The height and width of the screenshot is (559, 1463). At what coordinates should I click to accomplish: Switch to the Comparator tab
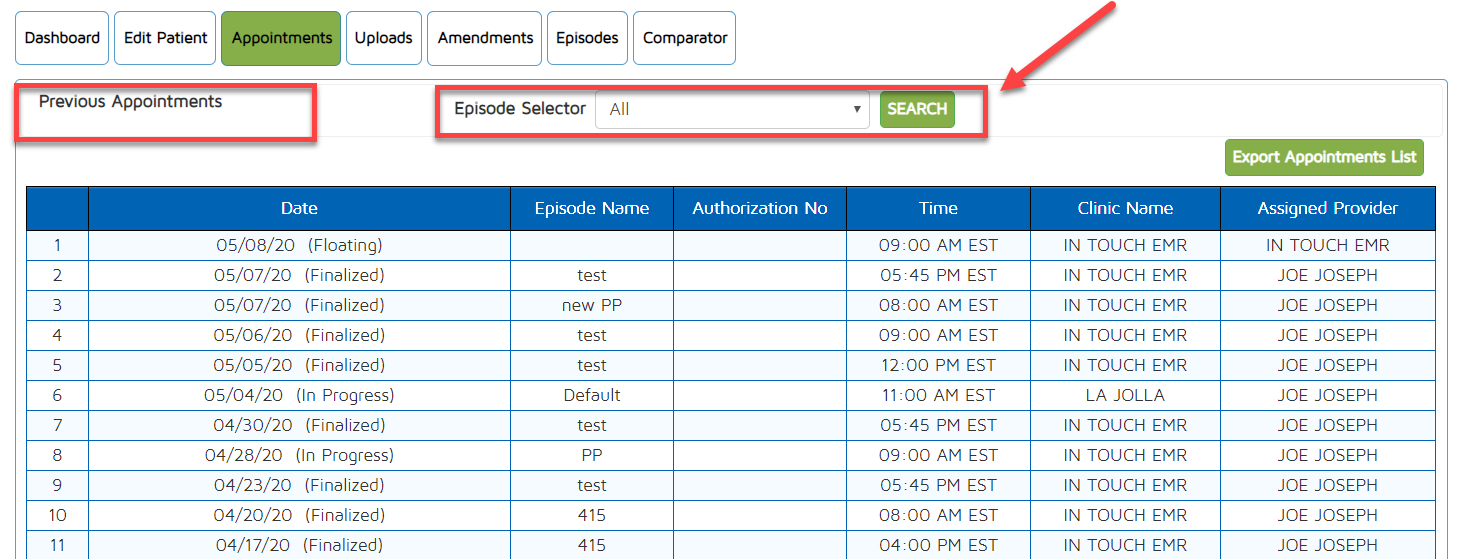coord(684,38)
